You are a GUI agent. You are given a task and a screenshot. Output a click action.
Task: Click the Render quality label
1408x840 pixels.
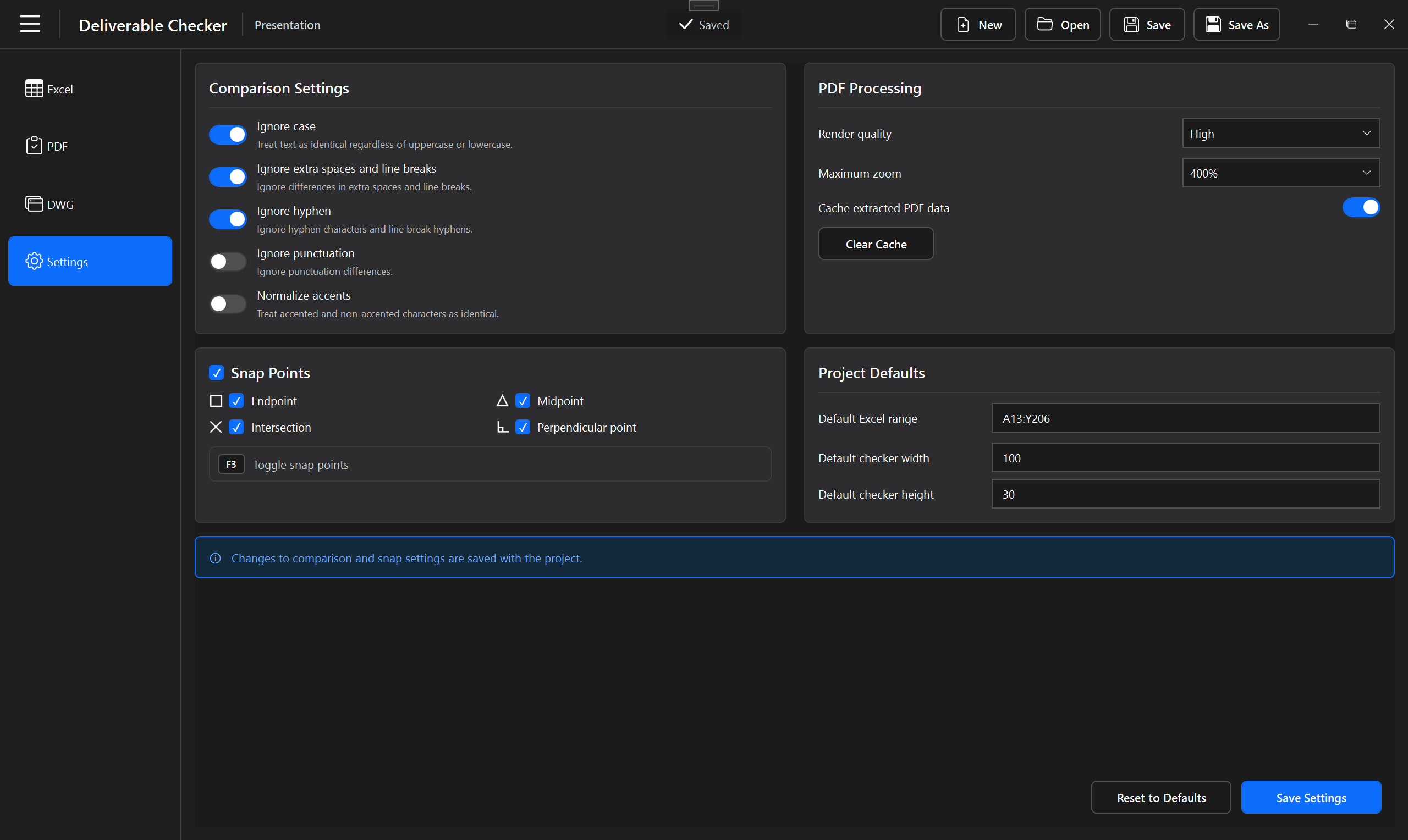tap(855, 134)
